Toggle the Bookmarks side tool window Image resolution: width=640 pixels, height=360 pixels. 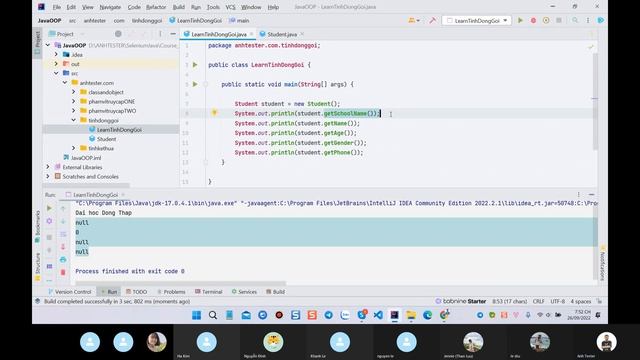37,227
